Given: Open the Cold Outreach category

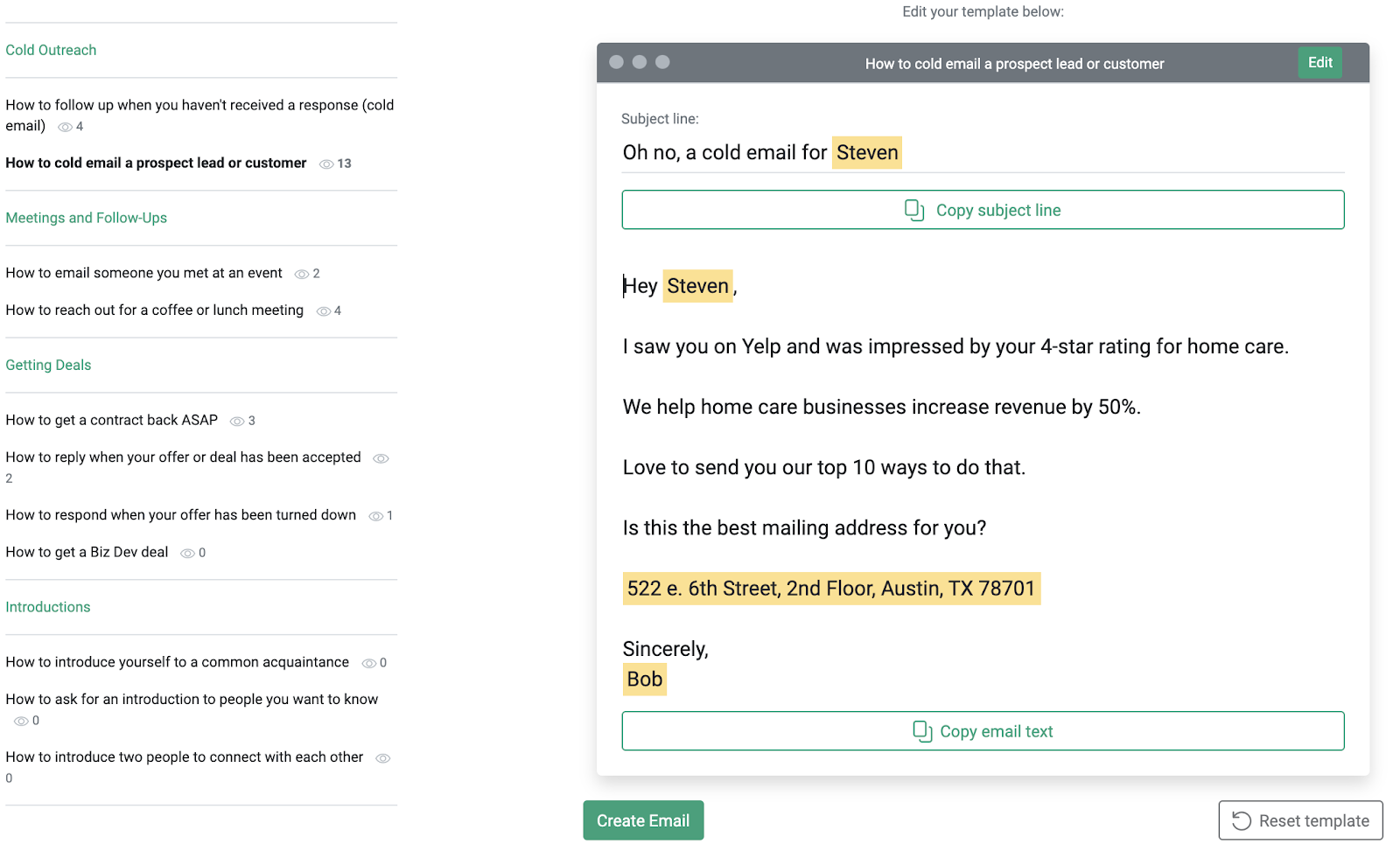Looking at the screenshot, I should pyautogui.click(x=51, y=51).
